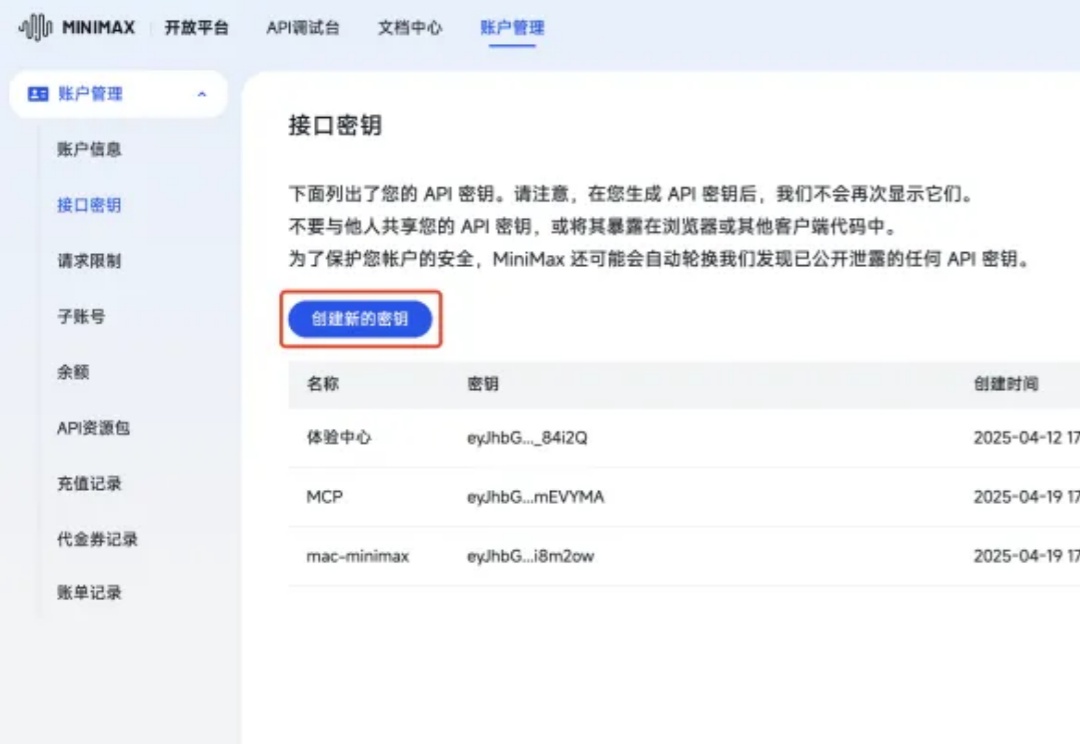Open the 文档中心 tab
The image size is (1080, 744).
point(410,28)
